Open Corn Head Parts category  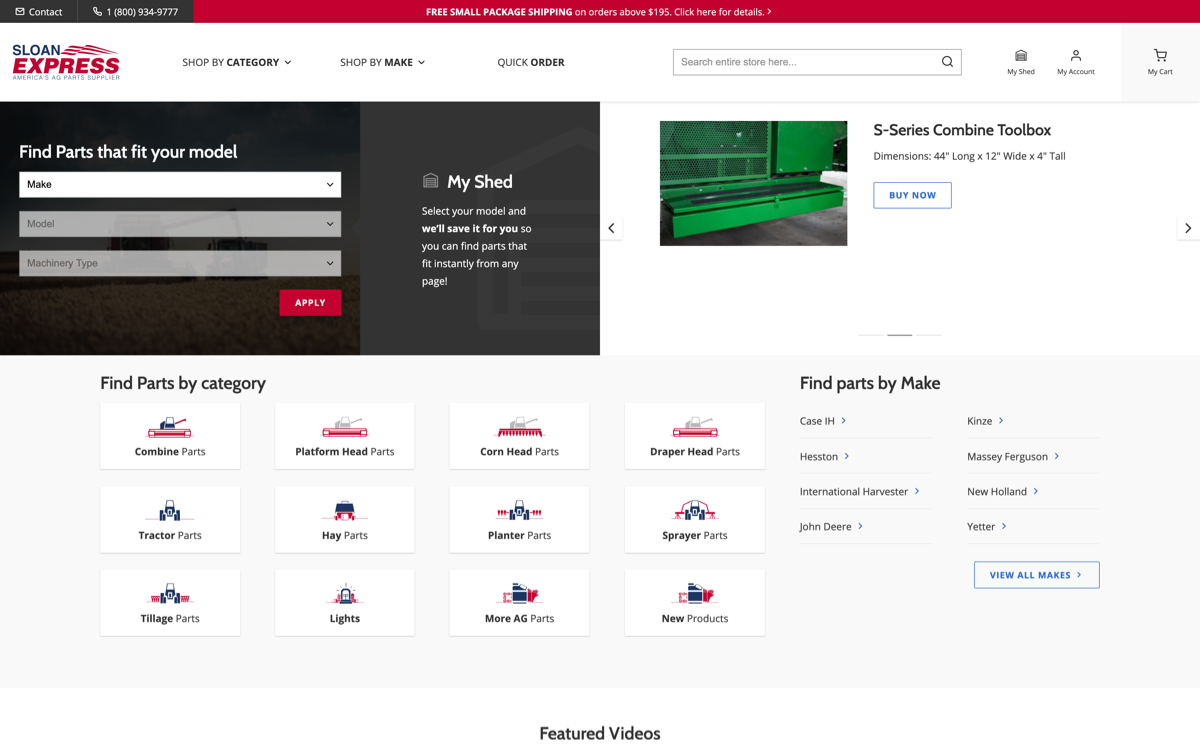click(x=519, y=436)
